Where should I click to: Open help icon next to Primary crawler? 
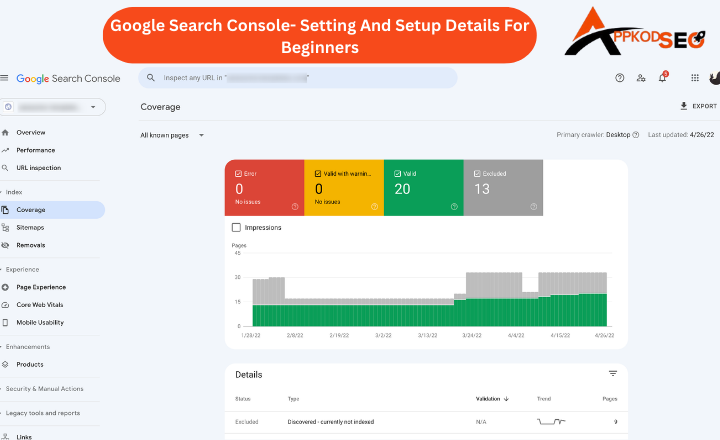tap(636, 135)
